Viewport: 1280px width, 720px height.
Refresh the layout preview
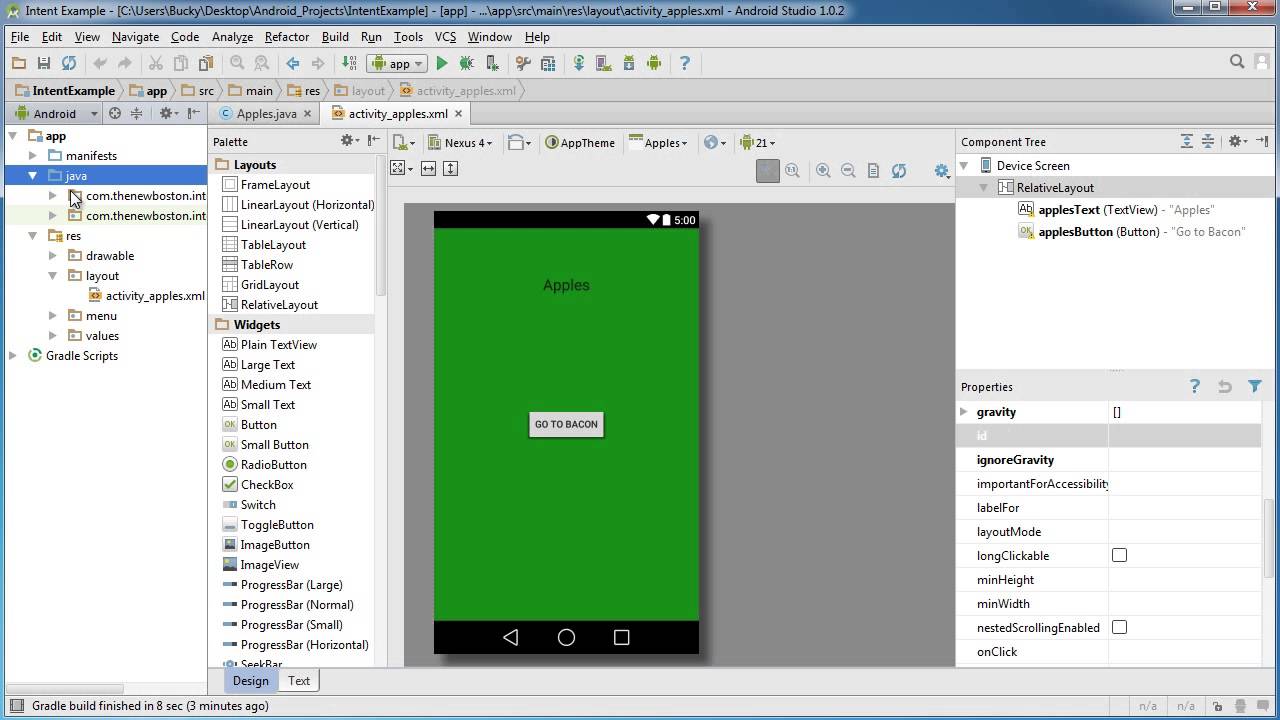tap(898, 171)
